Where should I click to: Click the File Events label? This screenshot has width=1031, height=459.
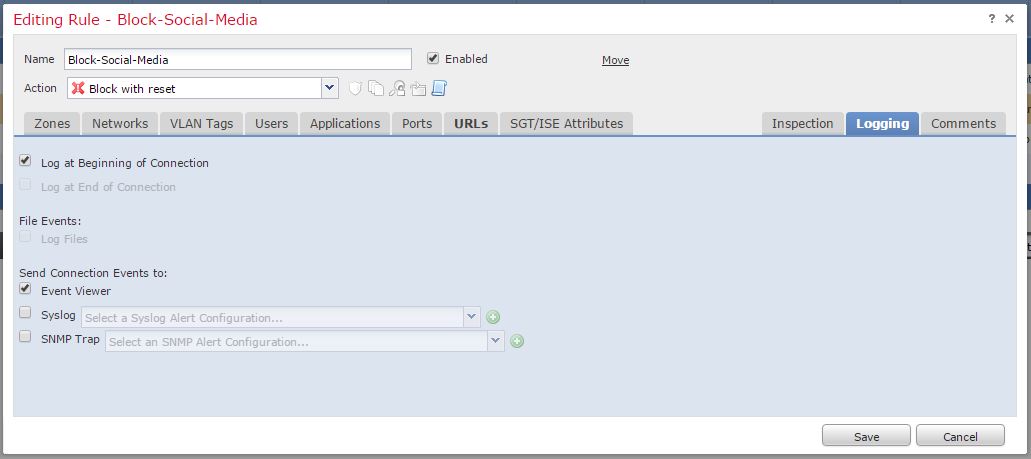point(50,221)
